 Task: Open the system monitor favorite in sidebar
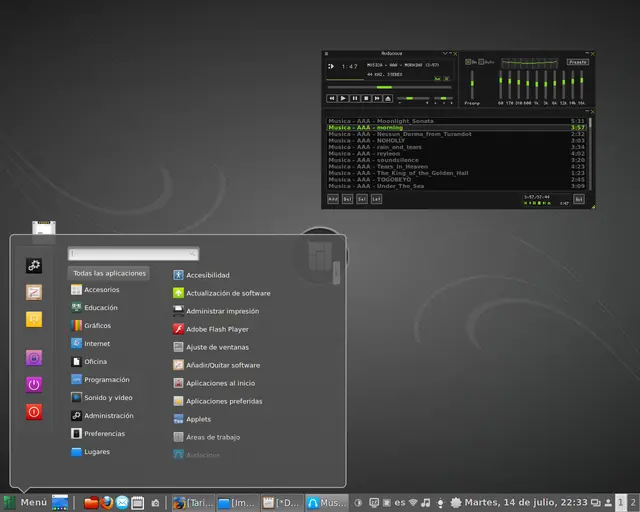(34, 292)
